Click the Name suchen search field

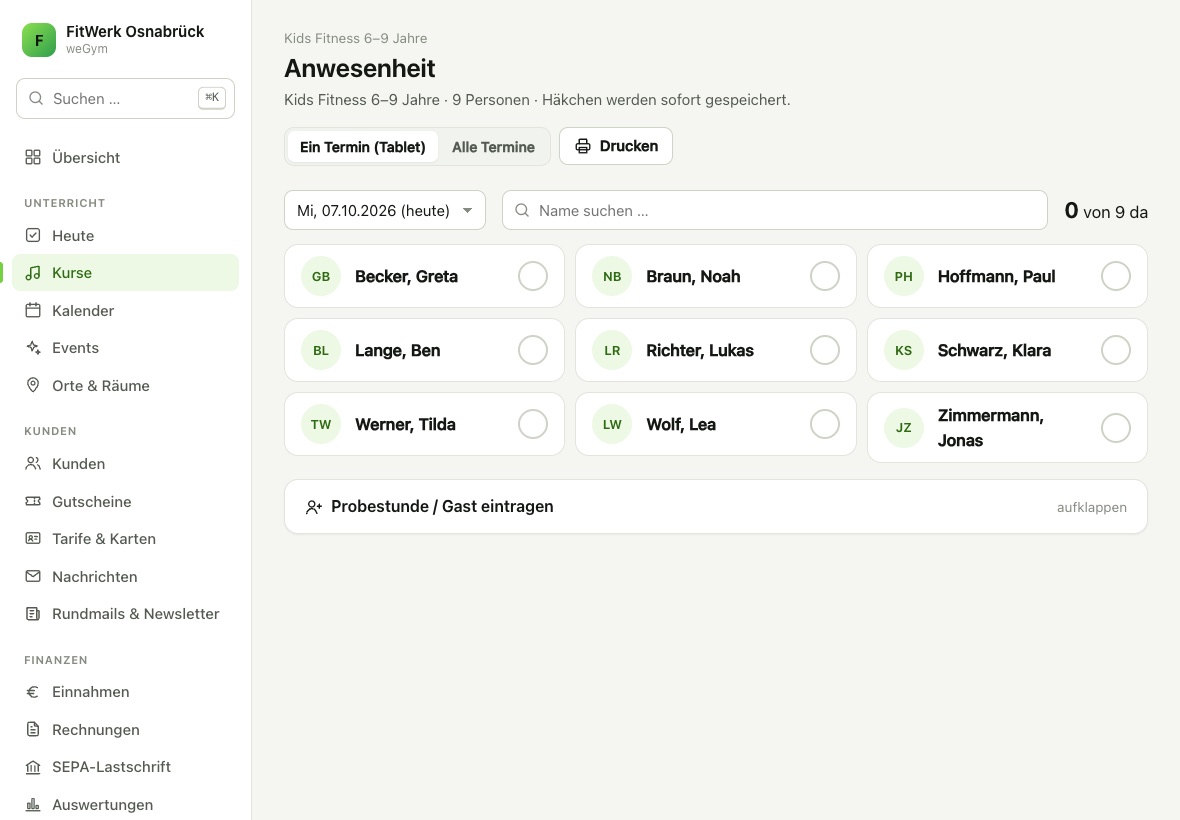coord(774,211)
